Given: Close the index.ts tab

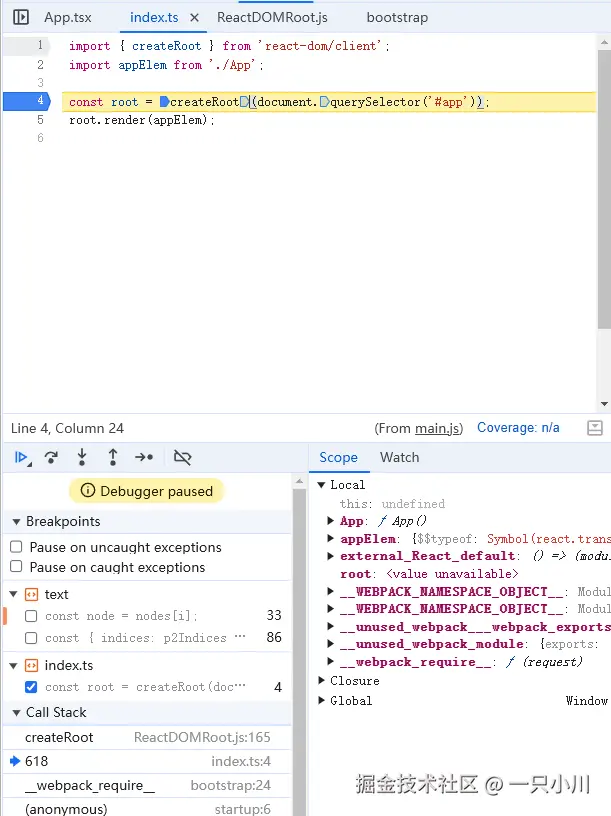Looking at the screenshot, I should (x=195, y=18).
